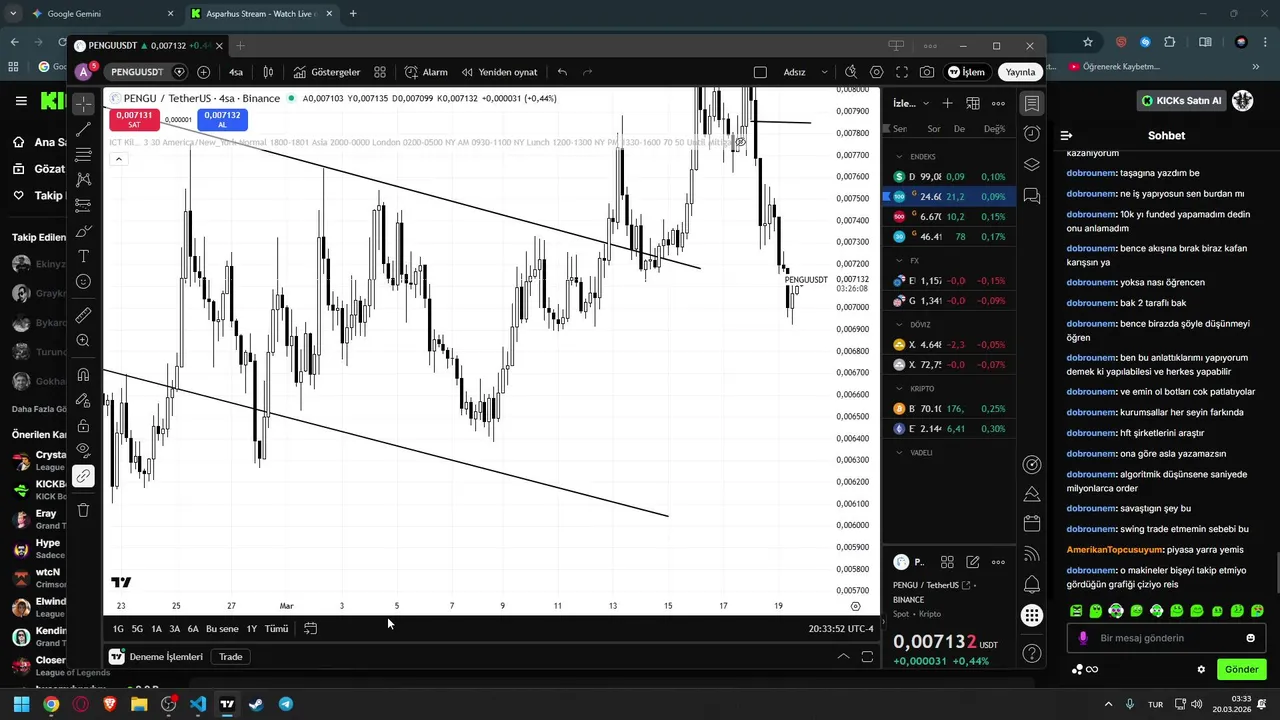Add symbol to watchlist with plus icon

pyautogui.click(x=947, y=103)
